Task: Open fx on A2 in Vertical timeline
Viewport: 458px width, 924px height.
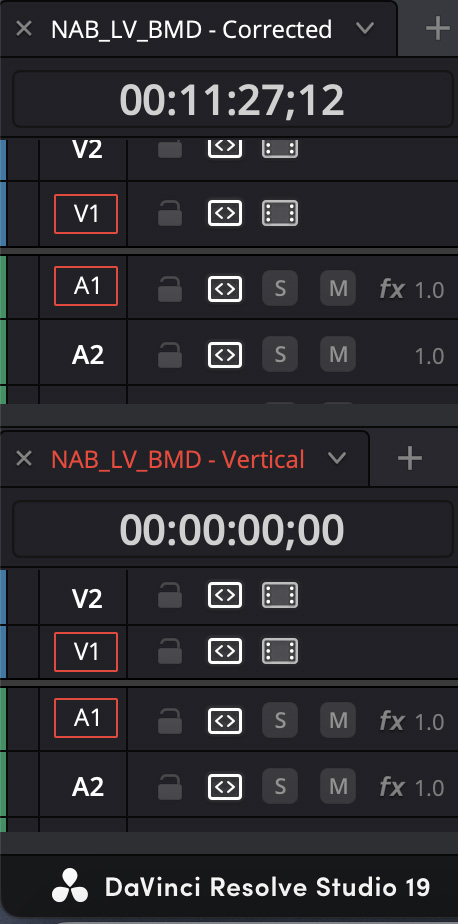Action: [x=392, y=786]
